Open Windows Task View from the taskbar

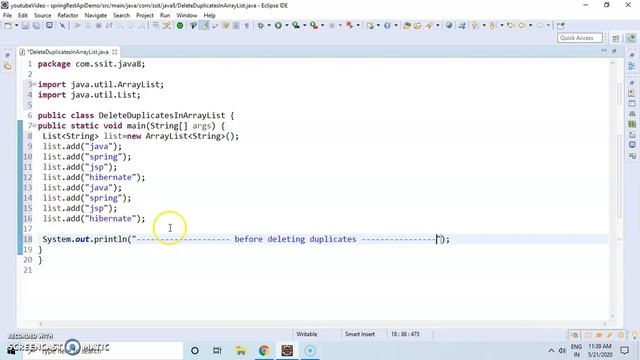tap(217, 350)
